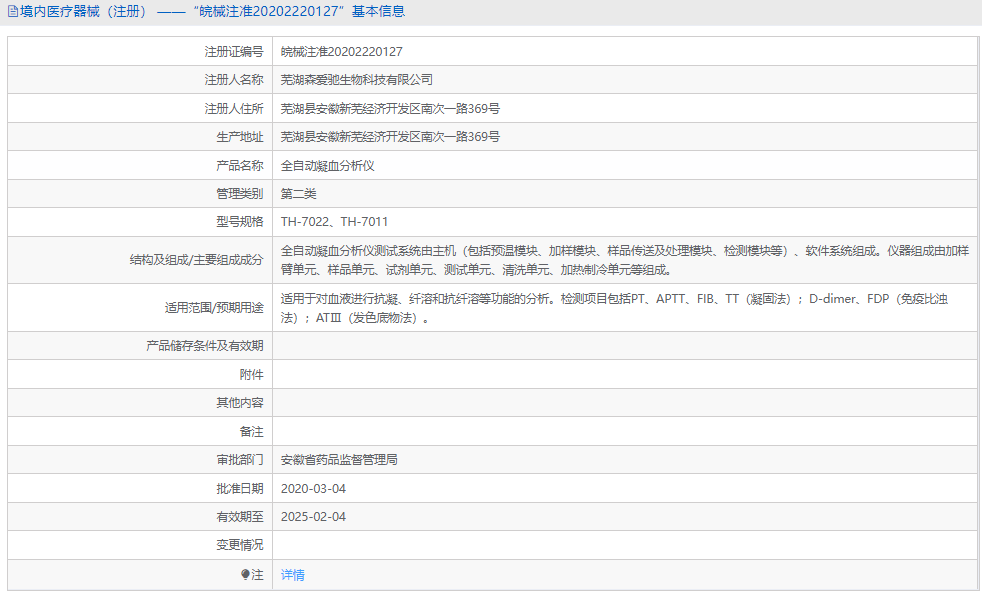Click the 其他内容 label cell

coord(140,403)
